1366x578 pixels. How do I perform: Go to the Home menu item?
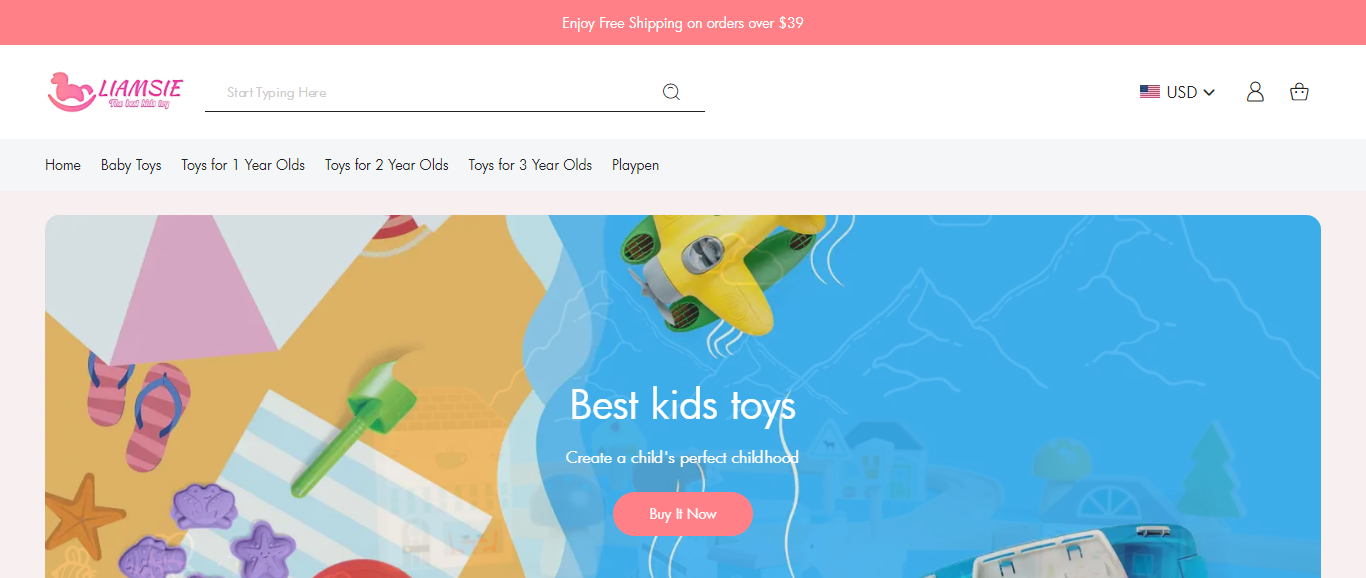point(63,165)
